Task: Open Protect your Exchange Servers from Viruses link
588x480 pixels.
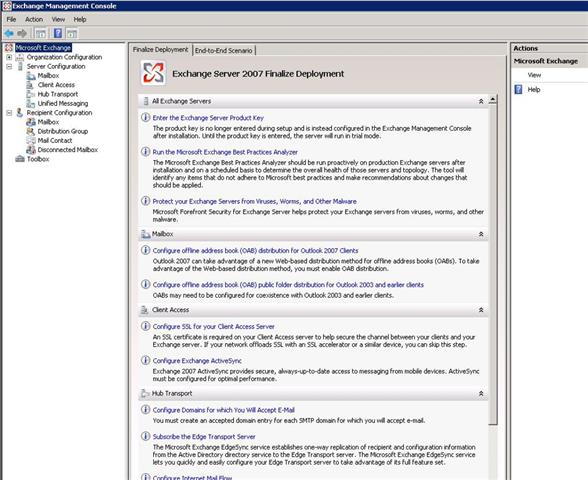Action: click(x=254, y=201)
